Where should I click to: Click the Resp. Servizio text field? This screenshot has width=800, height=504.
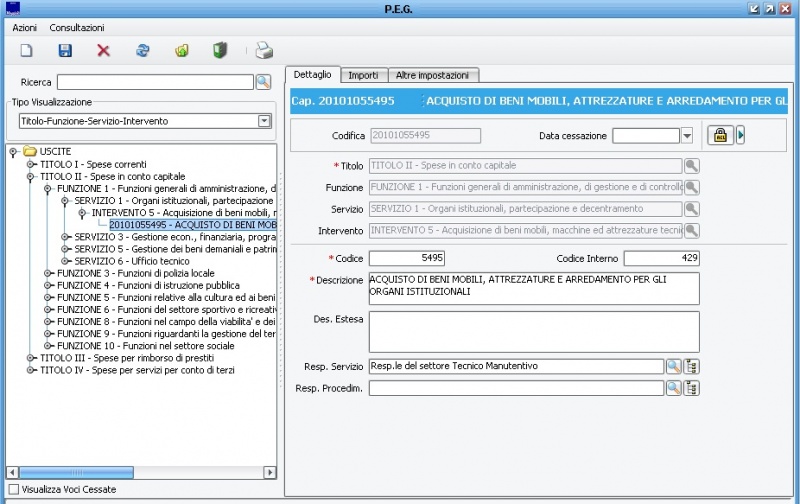point(516,366)
